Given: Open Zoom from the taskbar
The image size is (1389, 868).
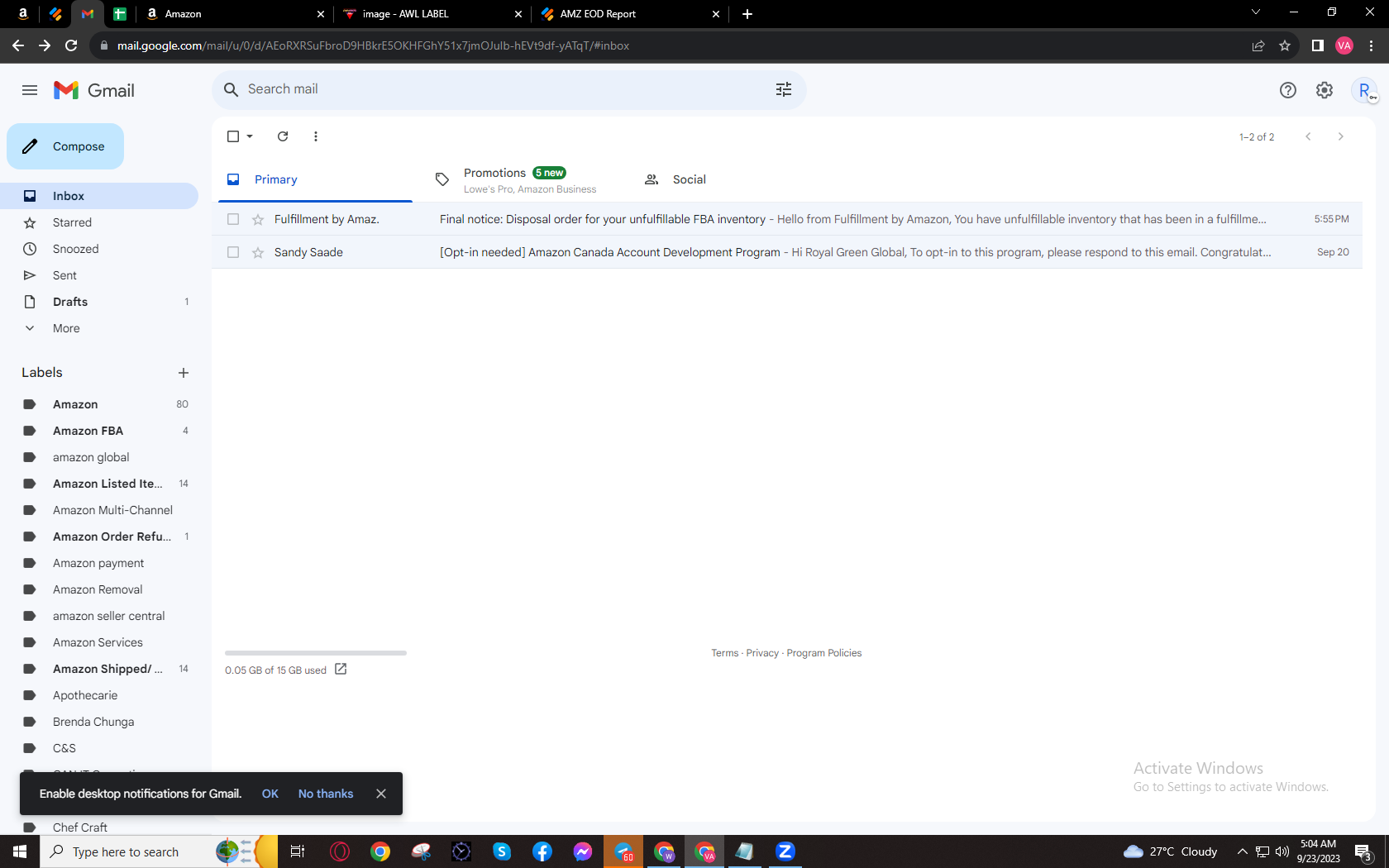Looking at the screenshot, I should [785, 851].
